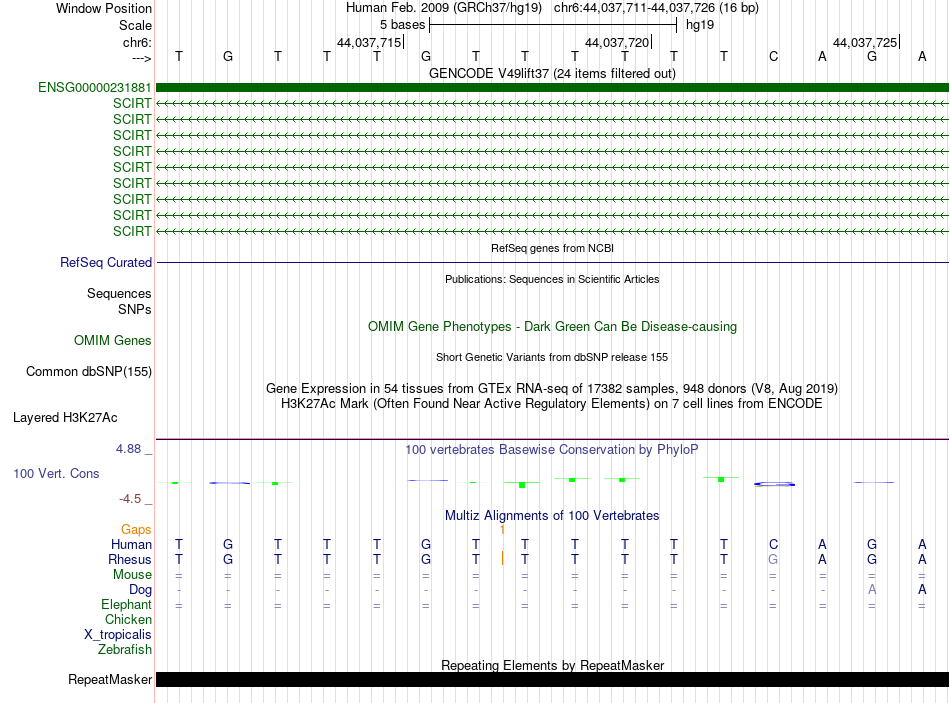Click the Human Feb. 2009 (GRCh37/hg19) position title
The height and width of the screenshot is (703, 950).
pos(444,8)
